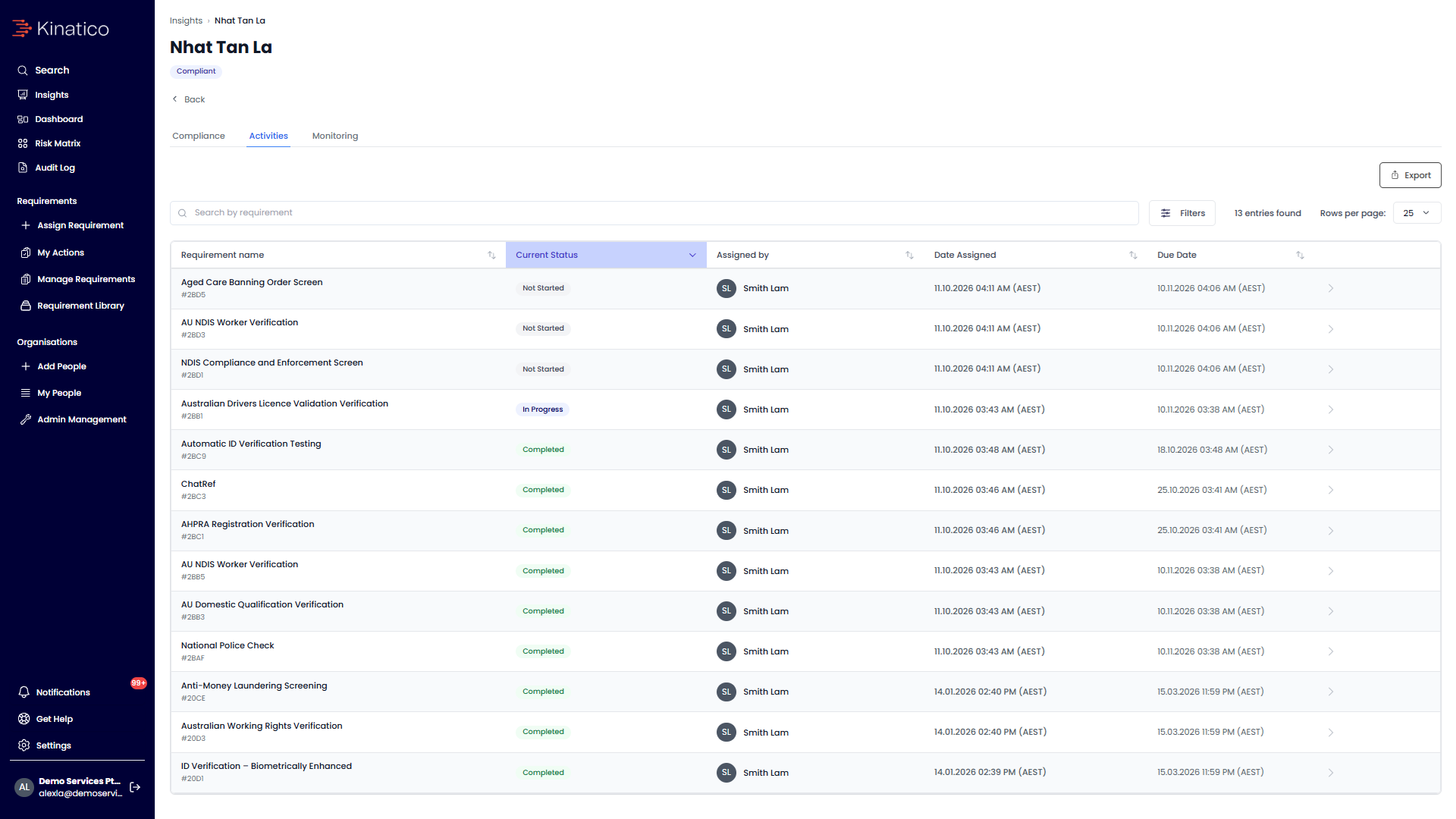Click the Back link
Viewport: 1456px width, 819px height.
(189, 99)
